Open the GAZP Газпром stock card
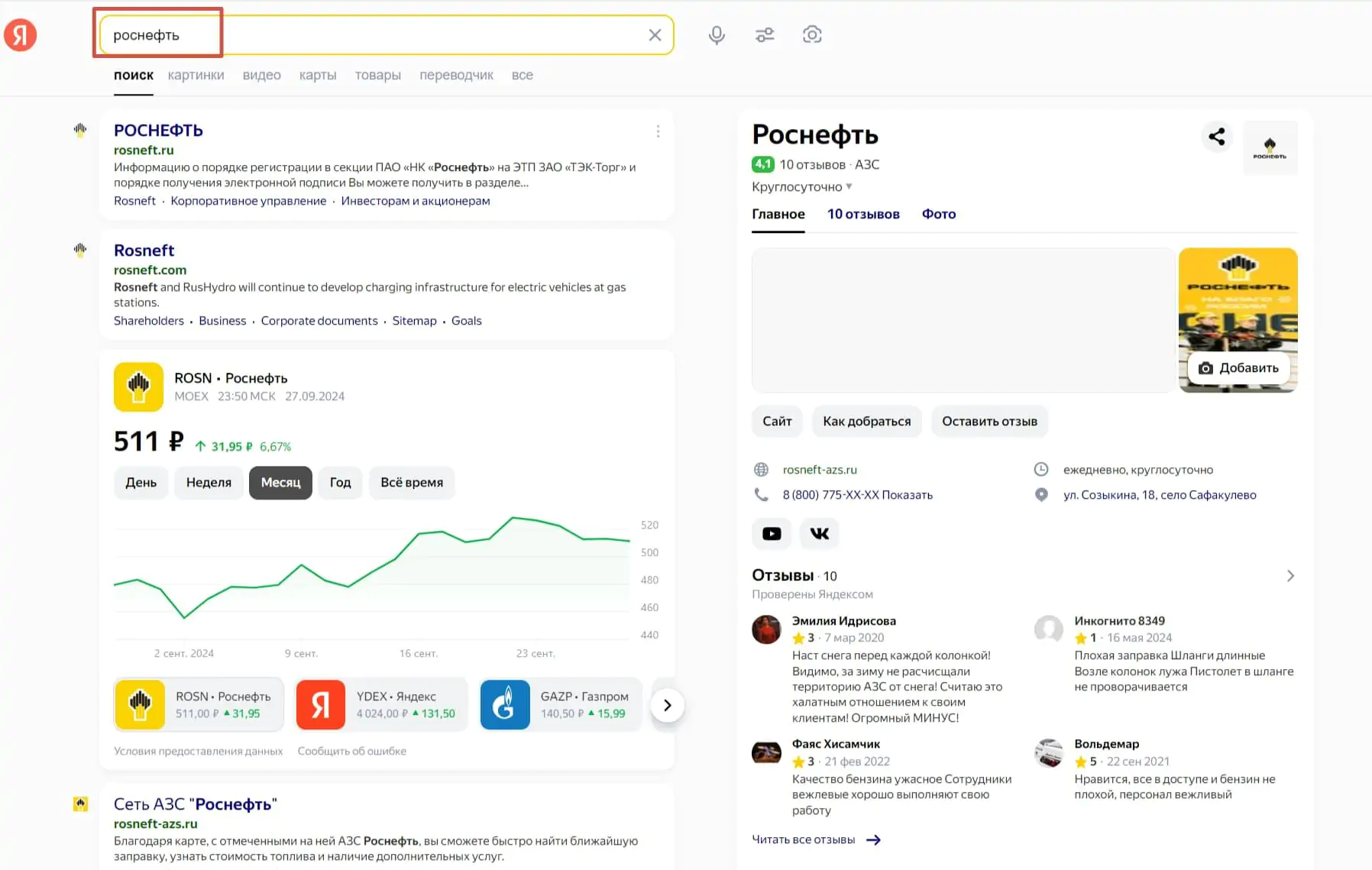Screen dimensions: 1372x870 [561, 704]
